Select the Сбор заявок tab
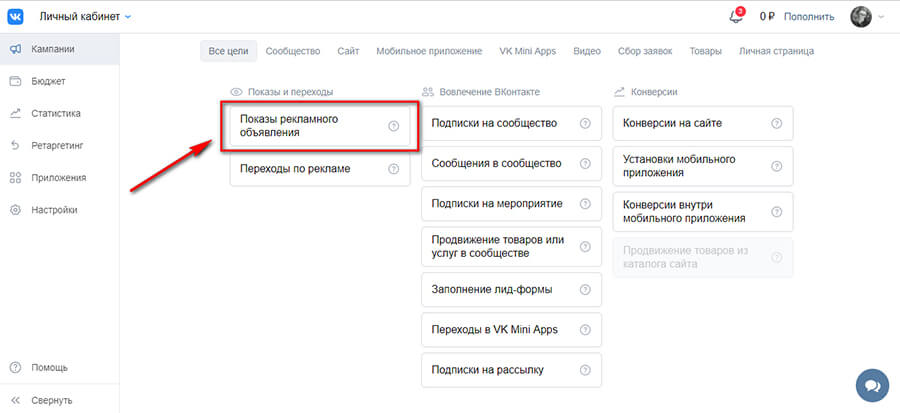The image size is (900, 413). tap(644, 51)
